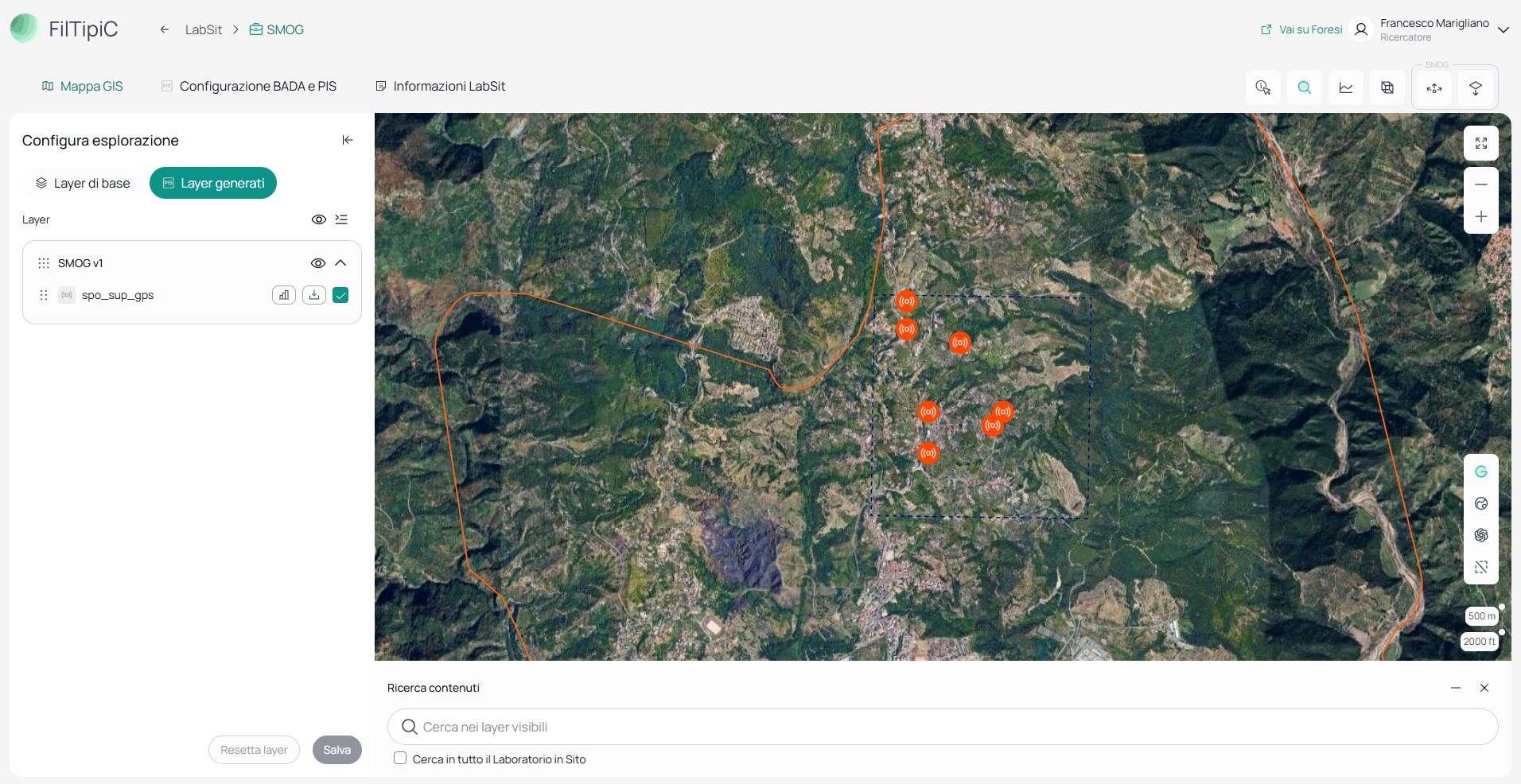Select the globe terrain basemap icon
This screenshot has width=1521, height=784.
[x=1481, y=503]
